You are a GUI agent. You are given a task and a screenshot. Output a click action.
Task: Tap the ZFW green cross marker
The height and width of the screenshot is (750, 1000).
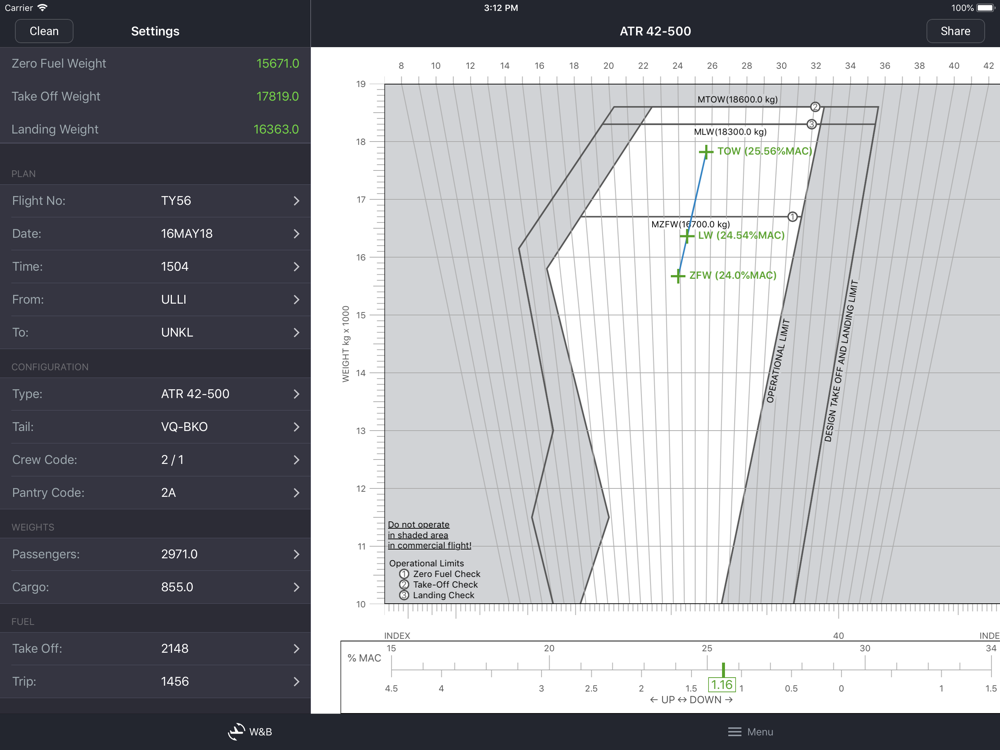coord(678,276)
